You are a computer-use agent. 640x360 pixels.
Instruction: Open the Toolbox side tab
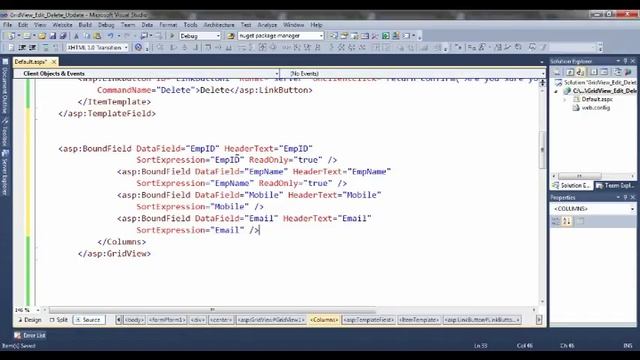(5, 133)
